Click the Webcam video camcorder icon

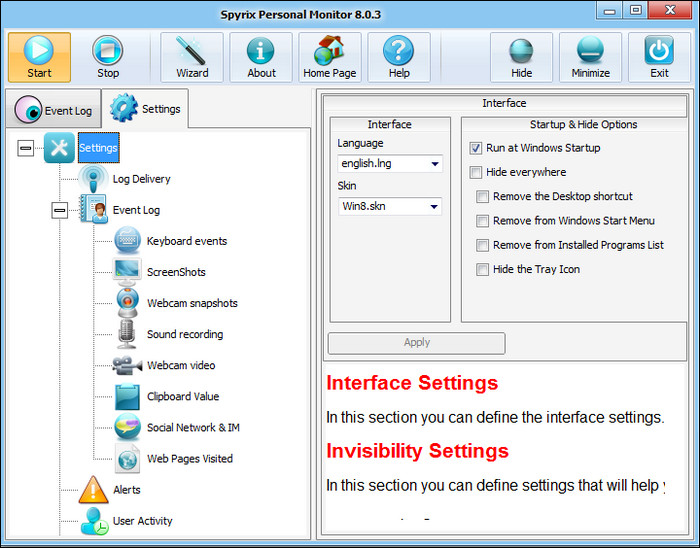point(127,365)
